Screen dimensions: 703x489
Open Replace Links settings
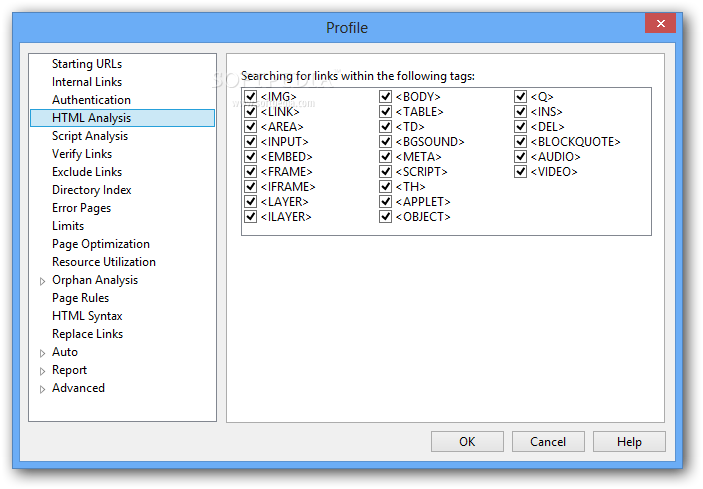pyautogui.click(x=87, y=334)
